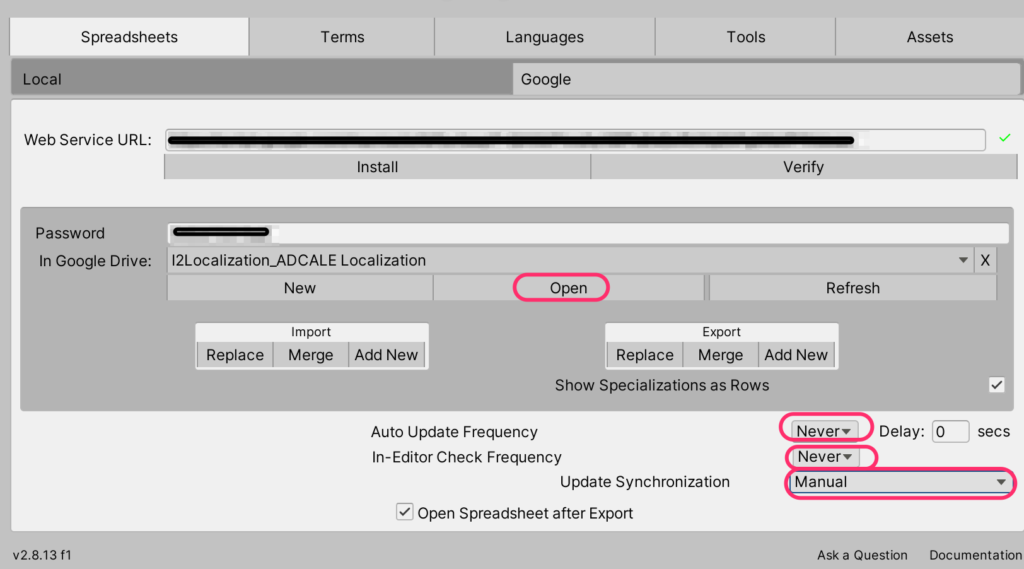Click the Delay seconds input field
Viewport: 1024px width, 569px height.
tap(950, 432)
